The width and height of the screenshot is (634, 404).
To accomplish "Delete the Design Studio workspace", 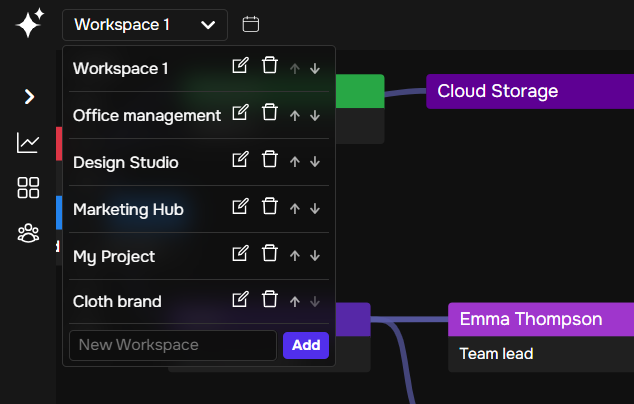I will click(269, 160).
